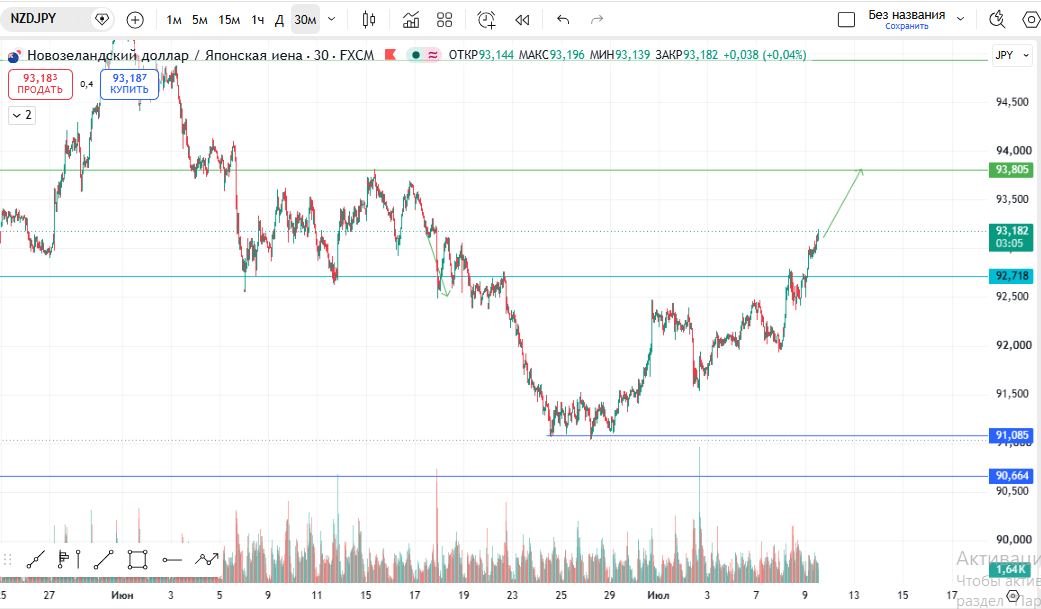Toggle the pink approximate-data indicator
Image resolution: width=1041 pixels, height=609 pixels.
pos(432,55)
